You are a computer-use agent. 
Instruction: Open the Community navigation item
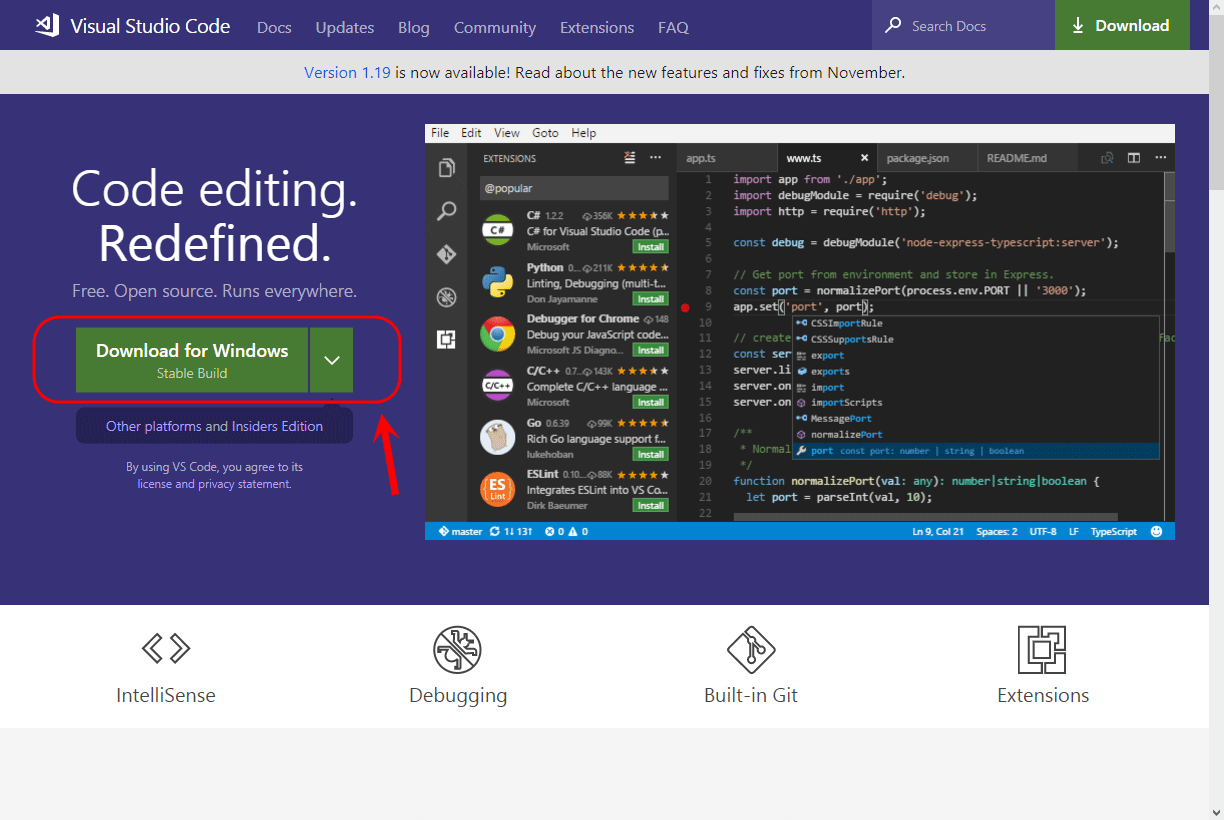495,27
